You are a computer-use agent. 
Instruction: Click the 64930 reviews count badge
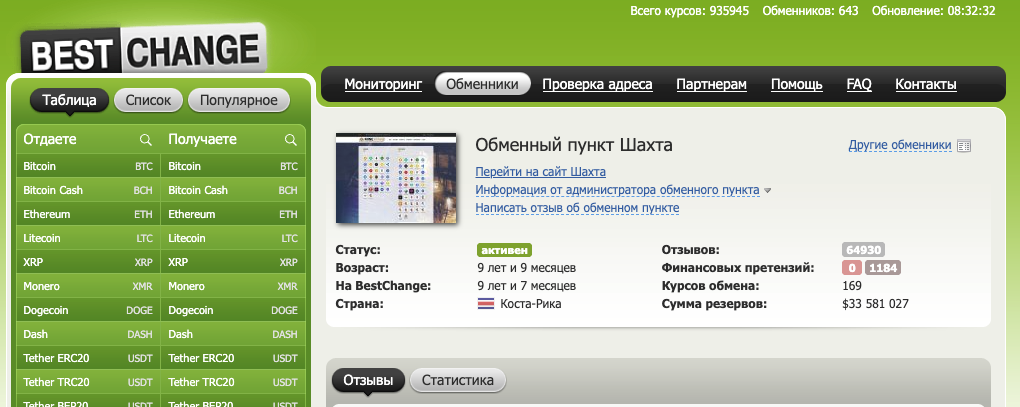pyautogui.click(x=862, y=250)
